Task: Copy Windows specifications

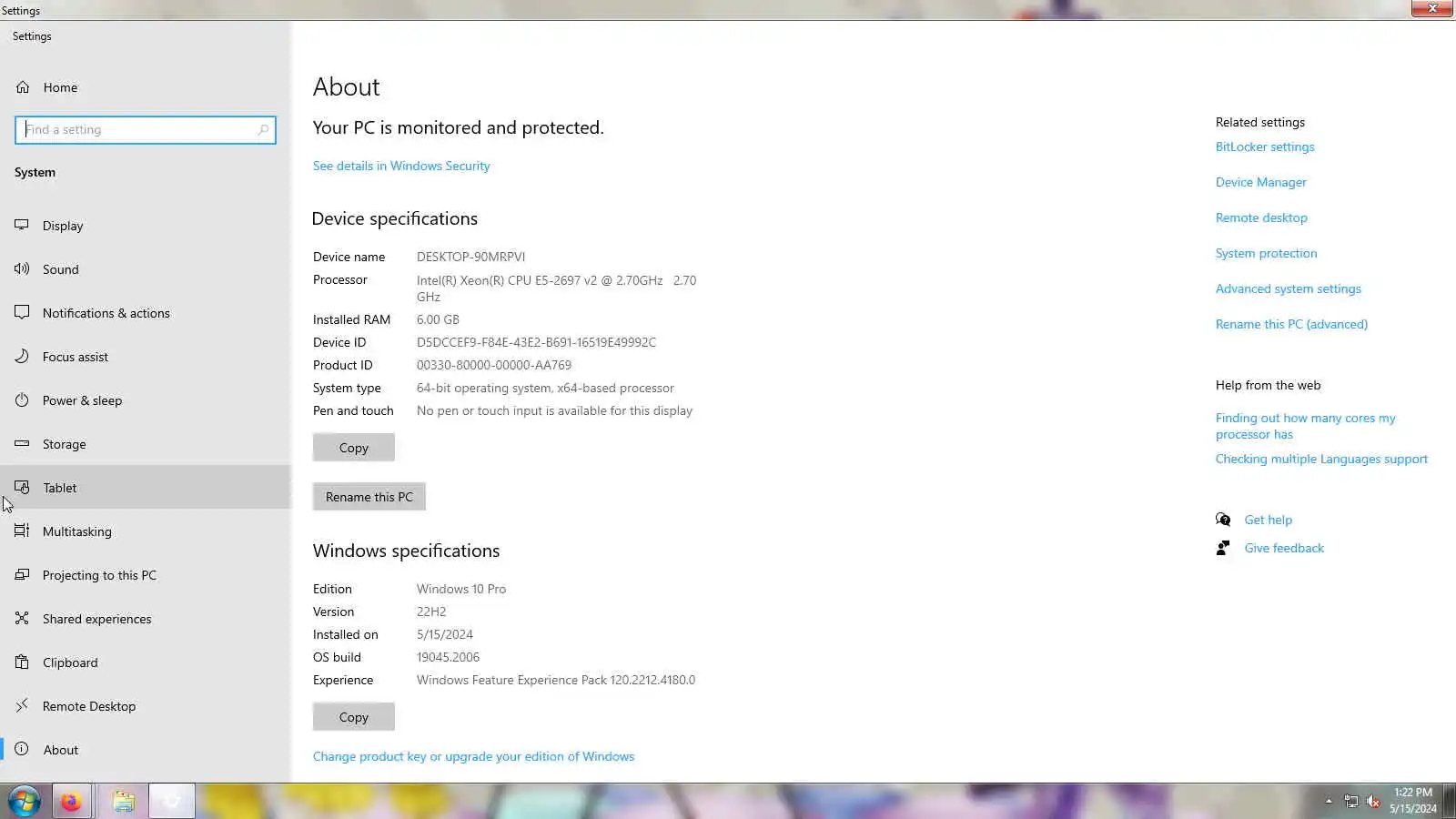Action: coord(354,717)
